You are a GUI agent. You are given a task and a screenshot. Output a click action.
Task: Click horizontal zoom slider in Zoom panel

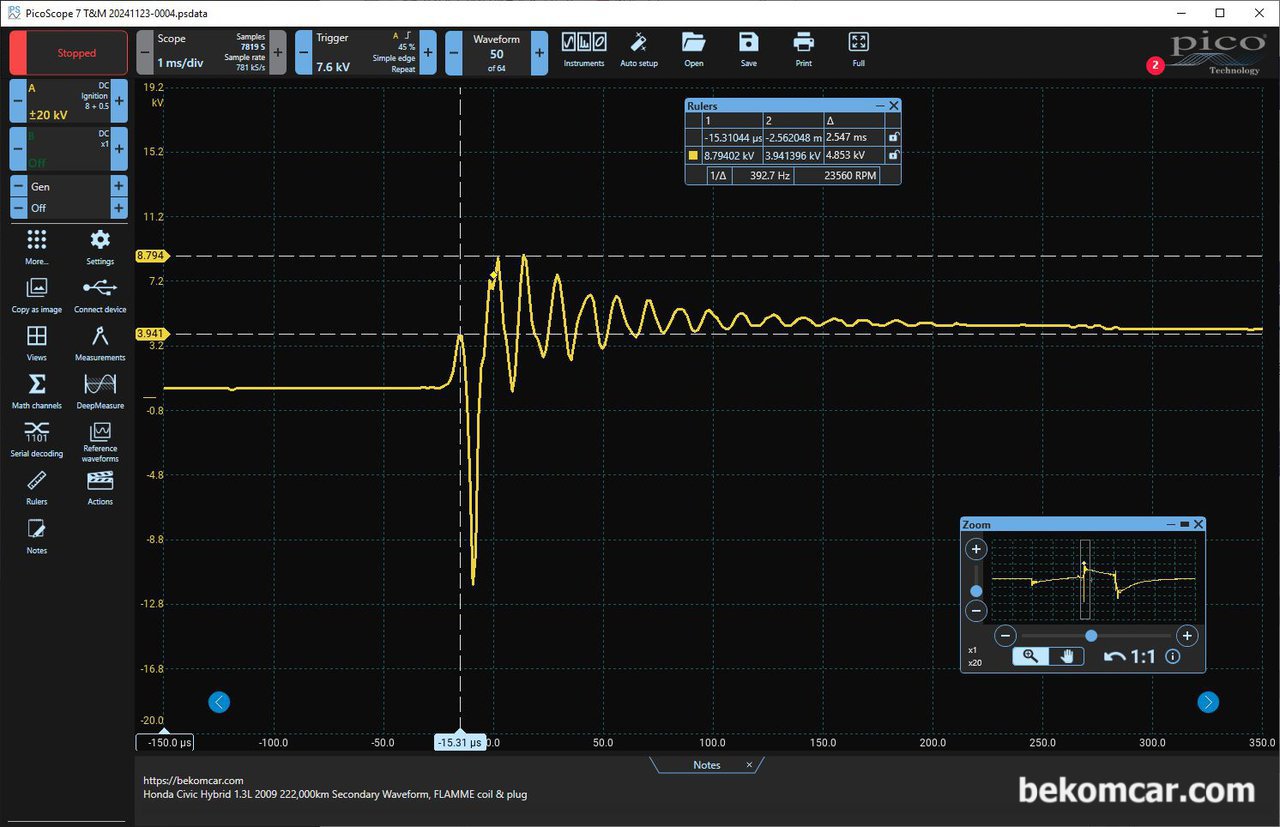1091,636
